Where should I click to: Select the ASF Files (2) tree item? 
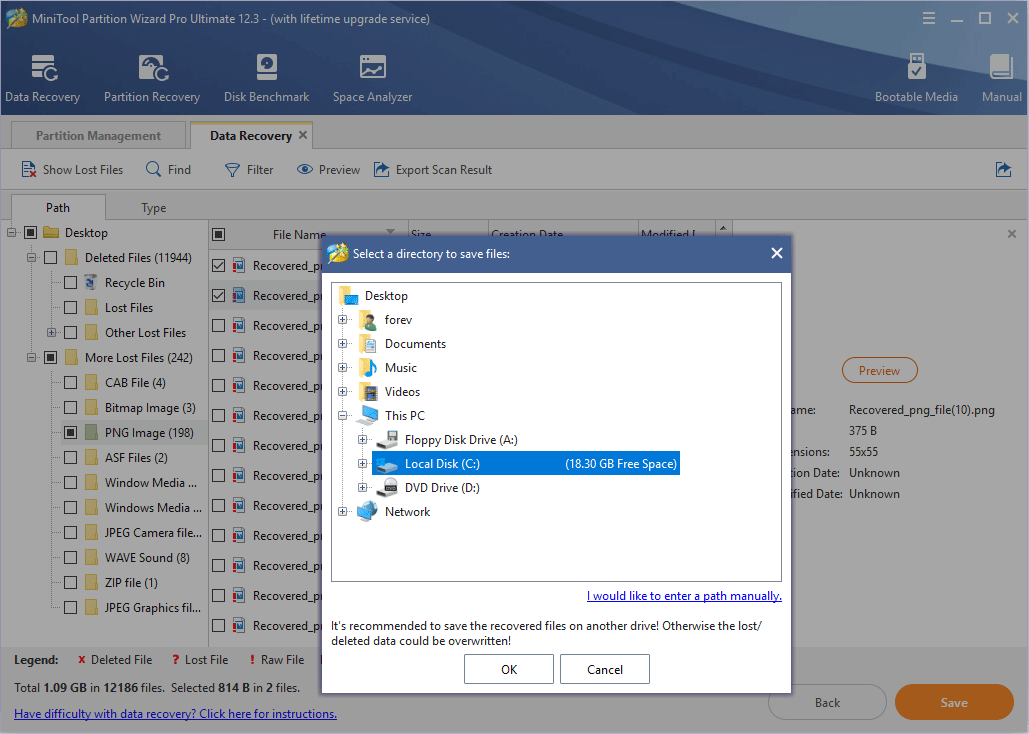(136, 458)
